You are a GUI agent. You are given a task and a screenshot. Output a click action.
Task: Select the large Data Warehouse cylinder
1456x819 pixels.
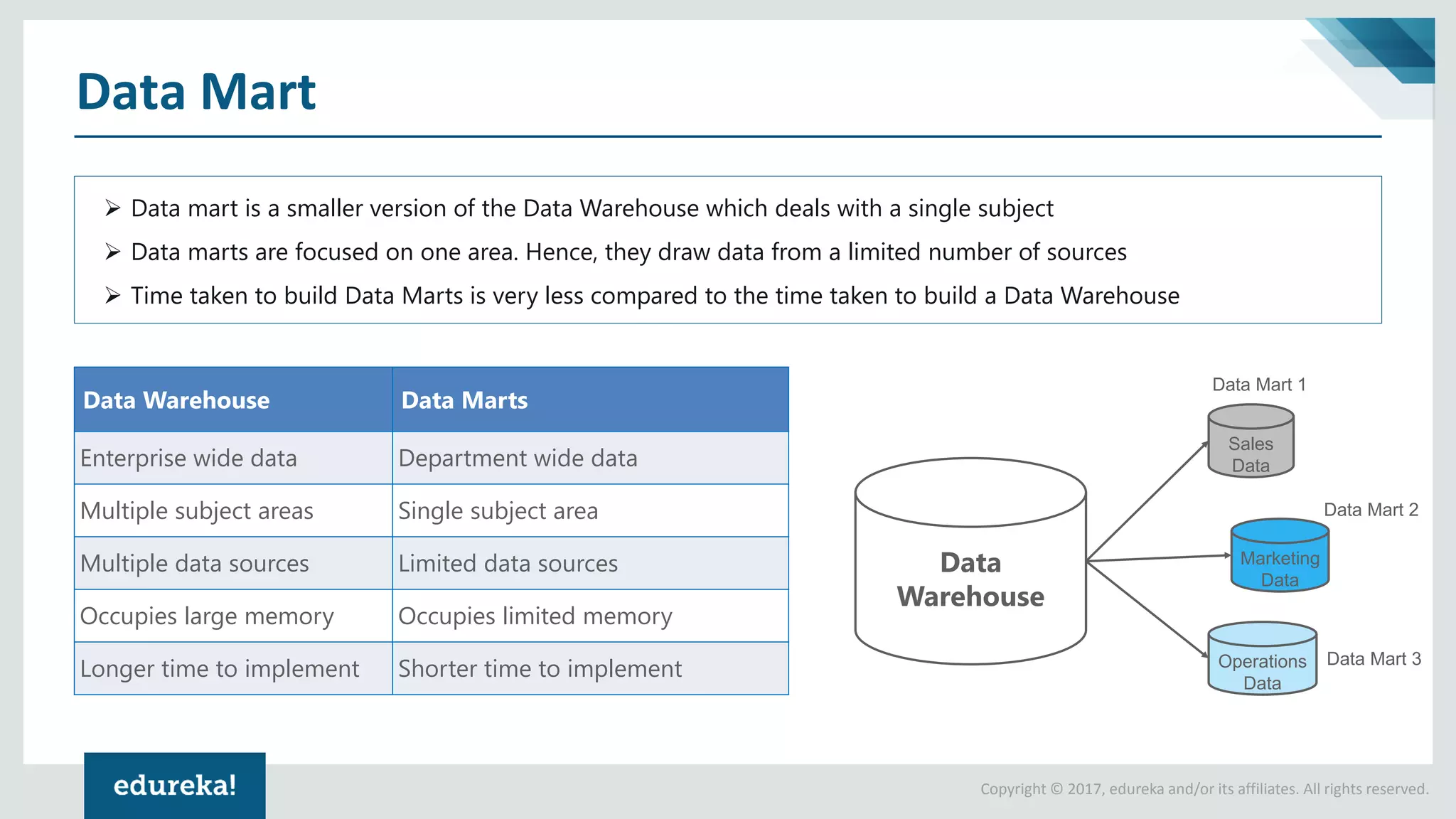click(970, 561)
